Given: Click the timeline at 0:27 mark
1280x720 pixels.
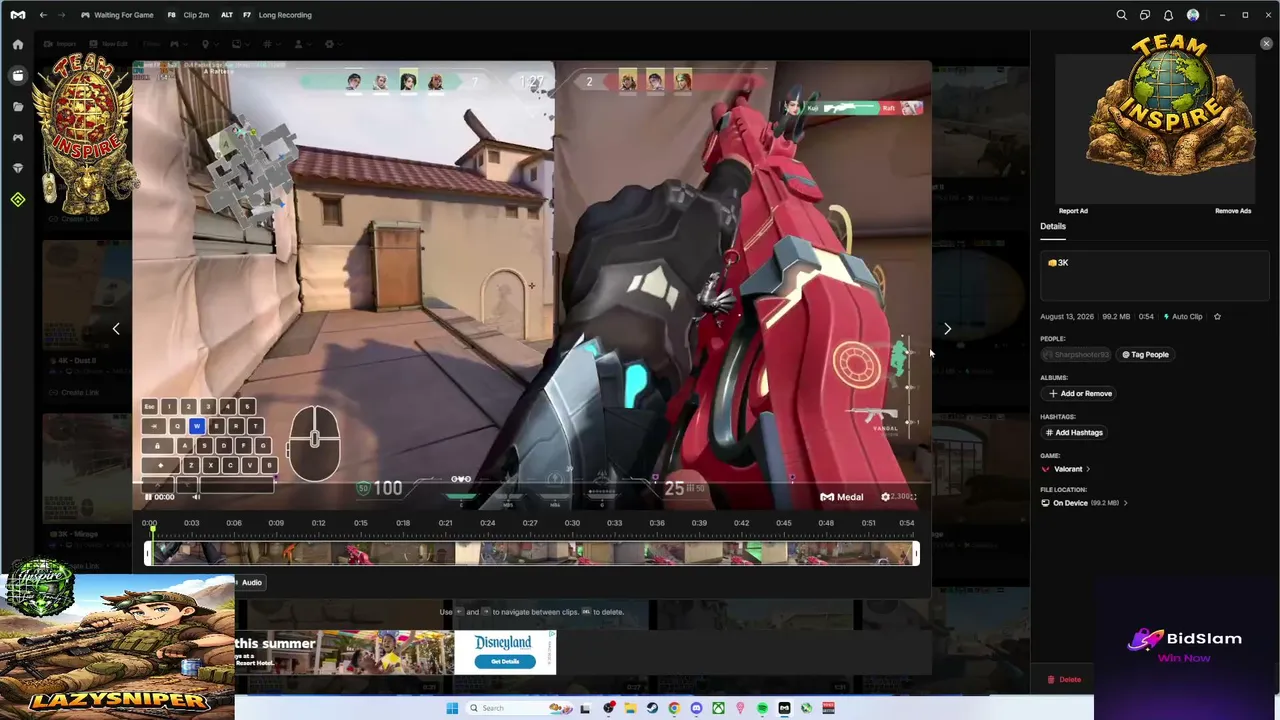Looking at the screenshot, I should pos(530,523).
